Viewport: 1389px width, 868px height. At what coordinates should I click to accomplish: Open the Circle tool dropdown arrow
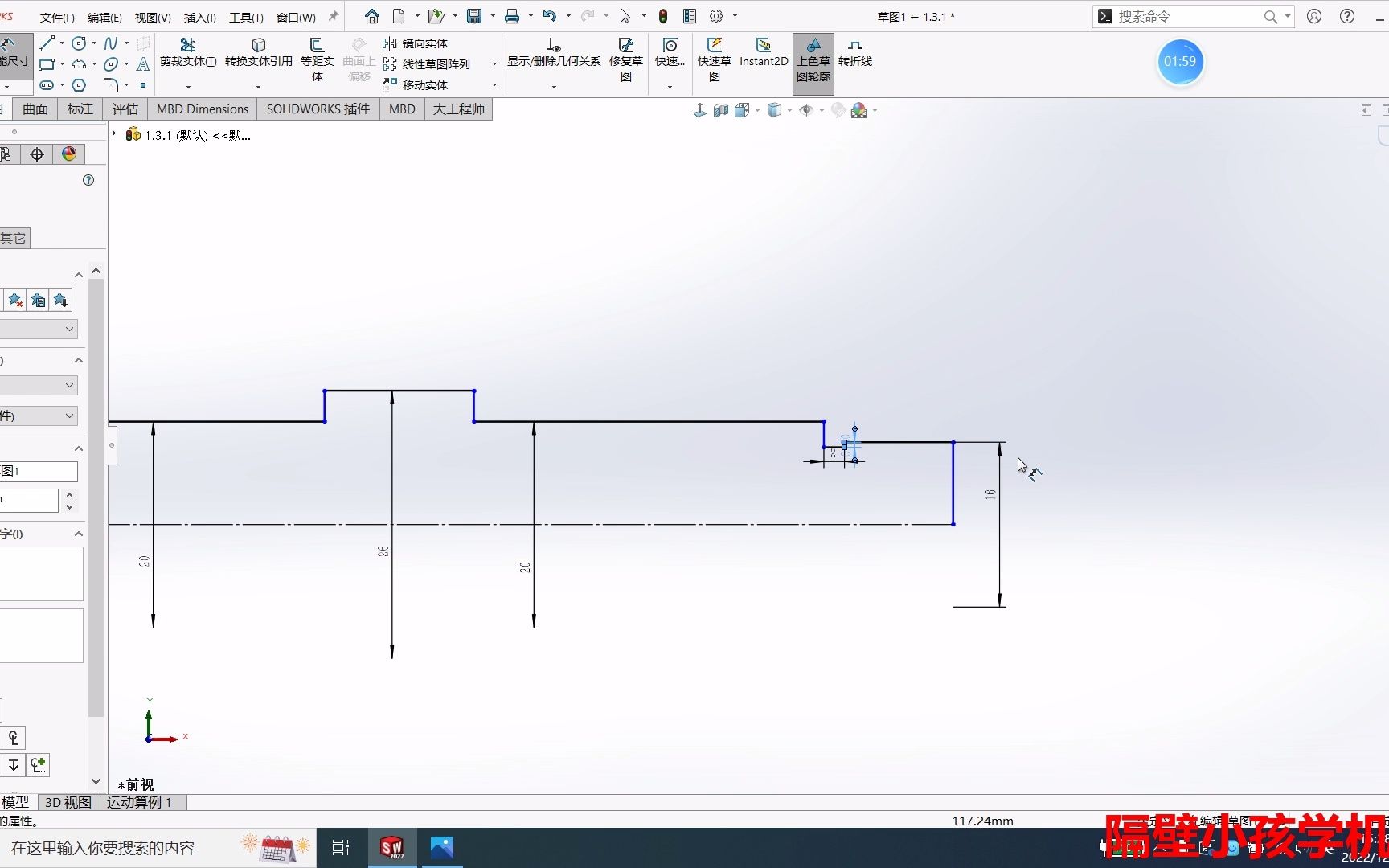point(94,43)
